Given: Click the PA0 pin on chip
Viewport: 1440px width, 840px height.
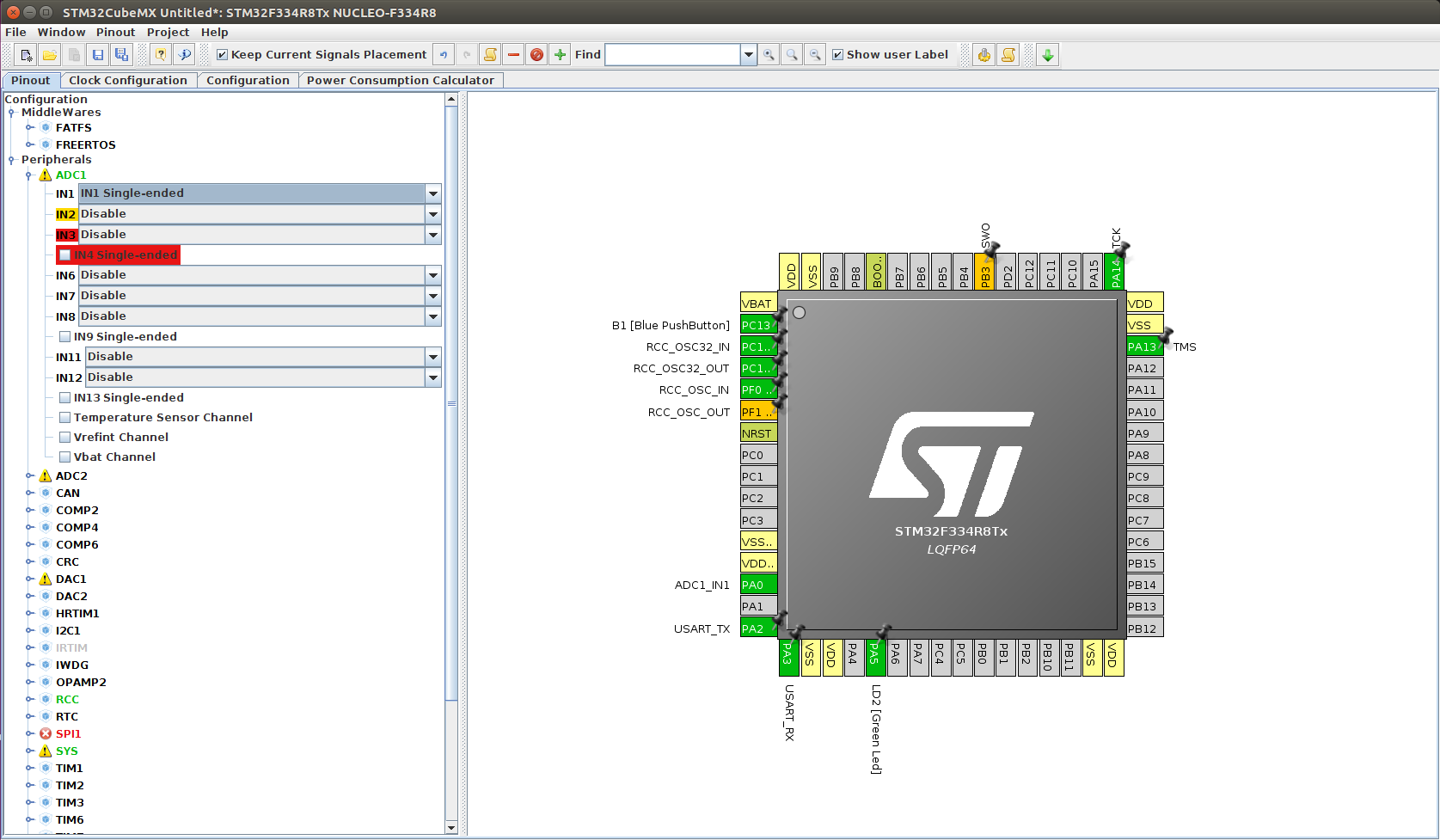Looking at the screenshot, I should point(758,585).
